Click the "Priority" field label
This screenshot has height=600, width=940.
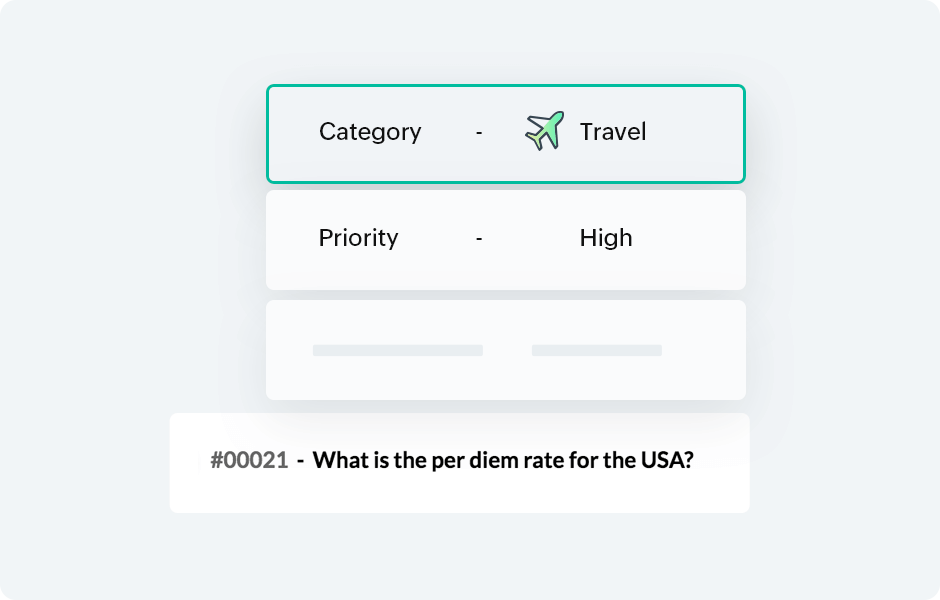click(358, 238)
